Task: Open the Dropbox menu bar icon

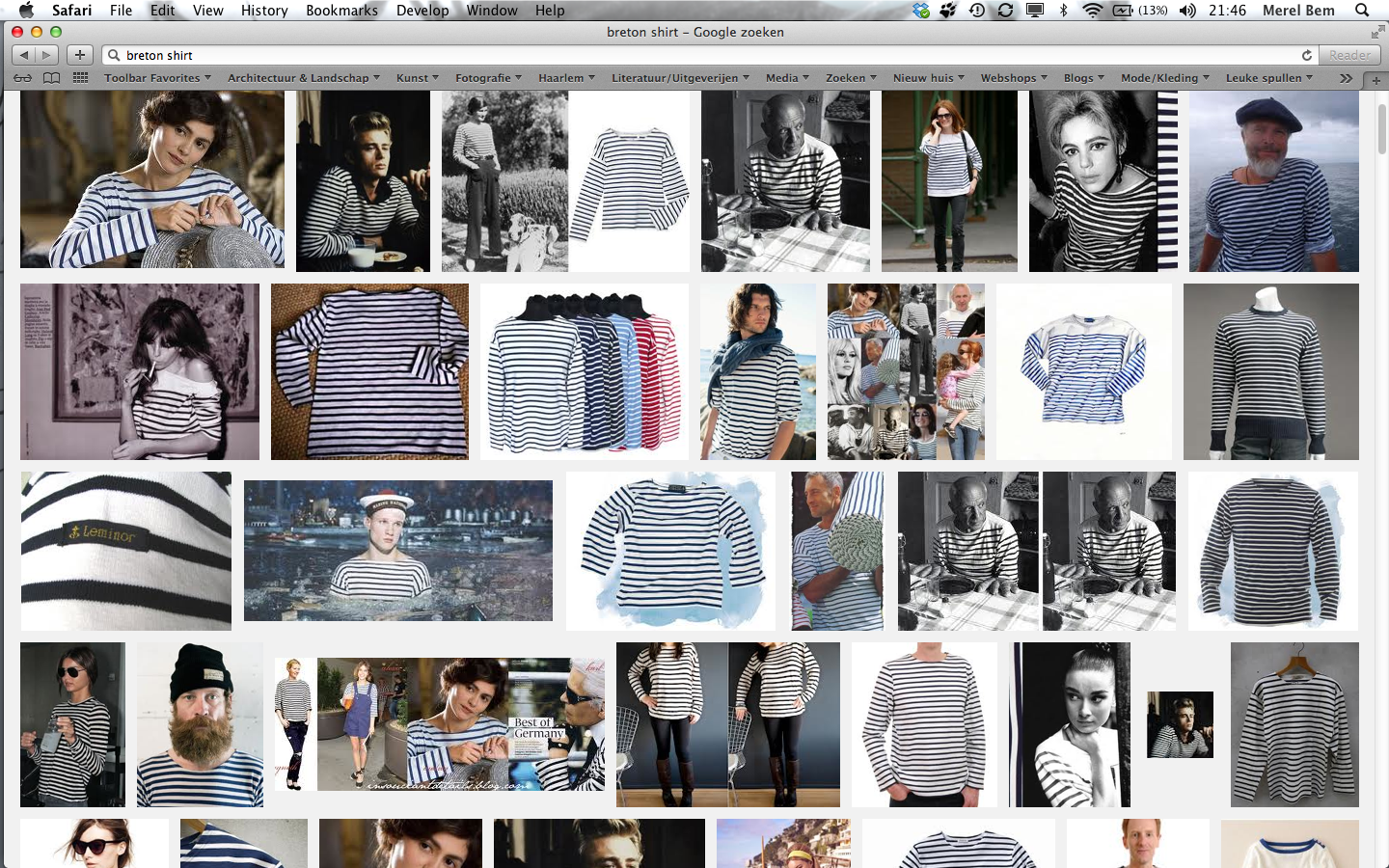Action: (921, 11)
